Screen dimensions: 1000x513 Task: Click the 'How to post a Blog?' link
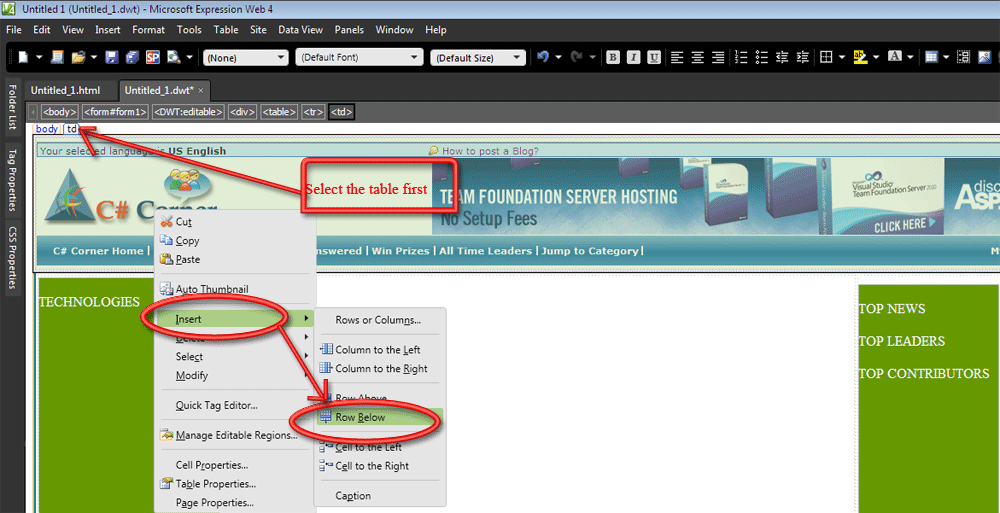pyautogui.click(x=490, y=151)
